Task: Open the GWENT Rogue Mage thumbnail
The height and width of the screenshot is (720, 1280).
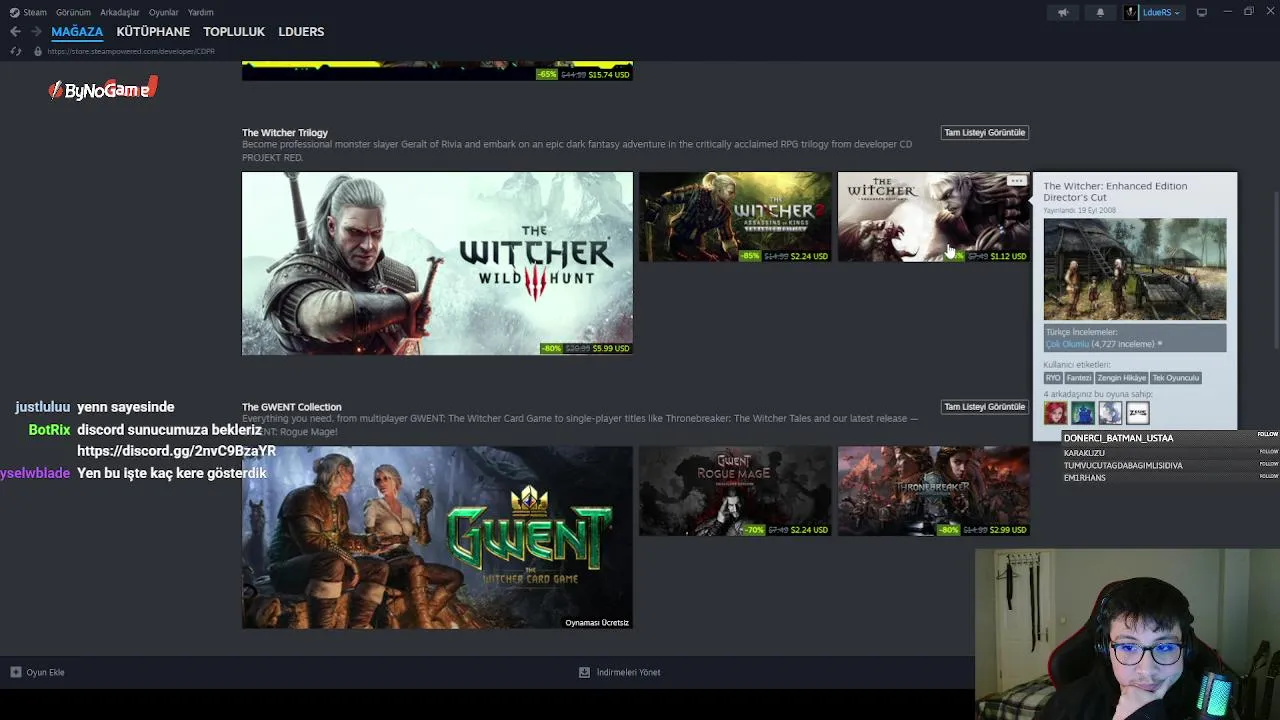Action: [x=735, y=491]
